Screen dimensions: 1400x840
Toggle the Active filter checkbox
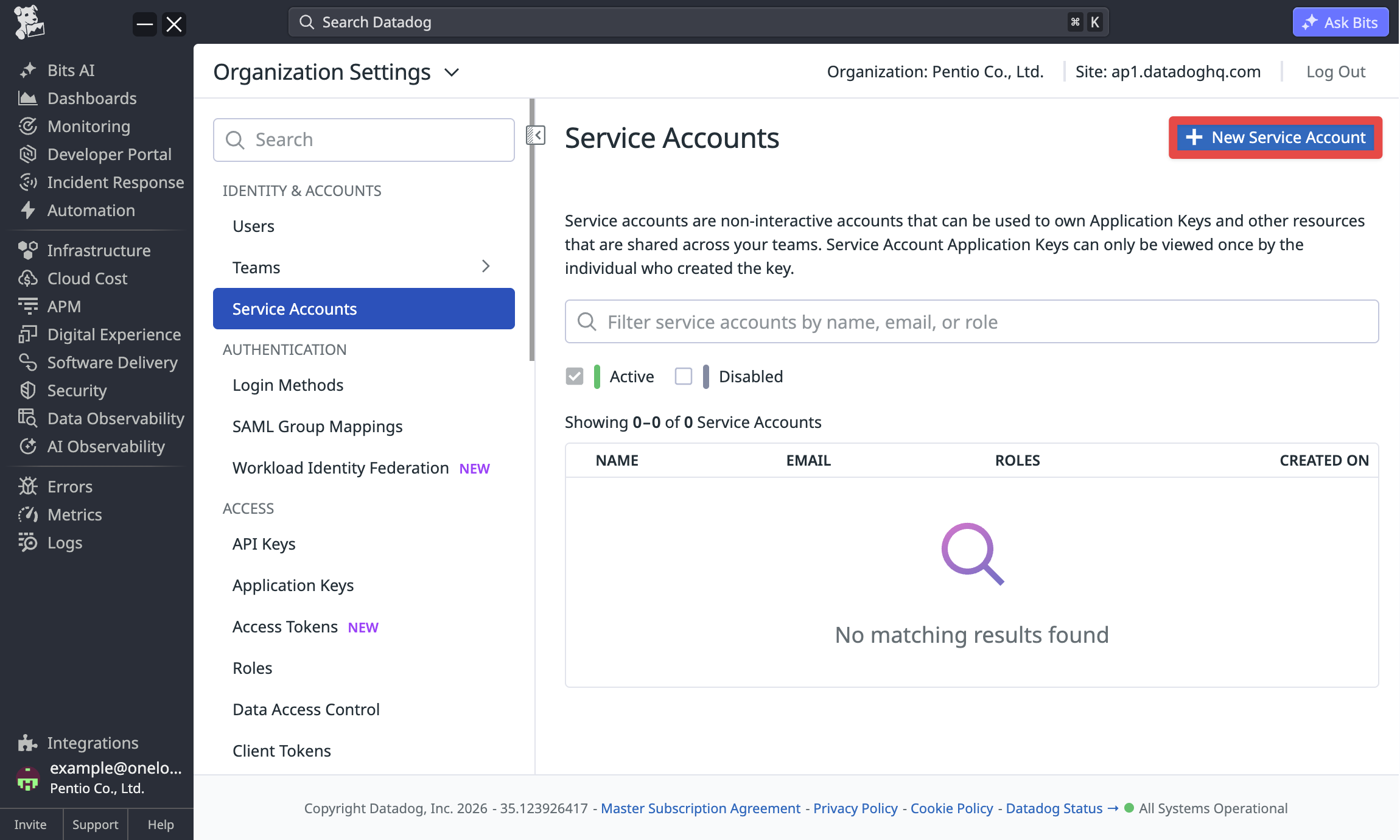click(575, 377)
